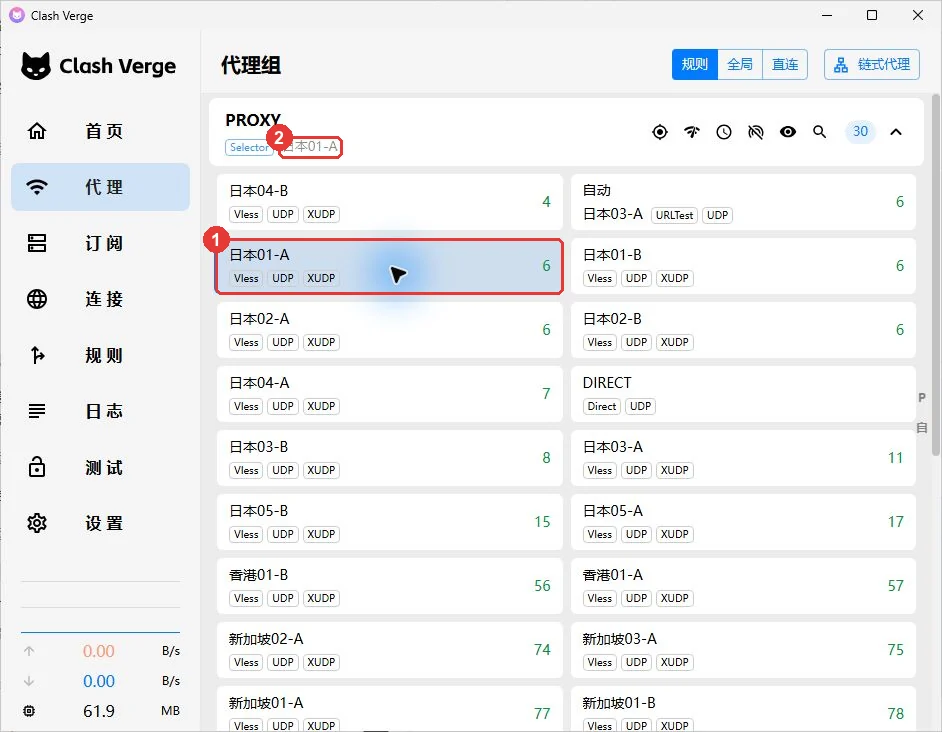Run the delay test wifi icon

click(692, 132)
